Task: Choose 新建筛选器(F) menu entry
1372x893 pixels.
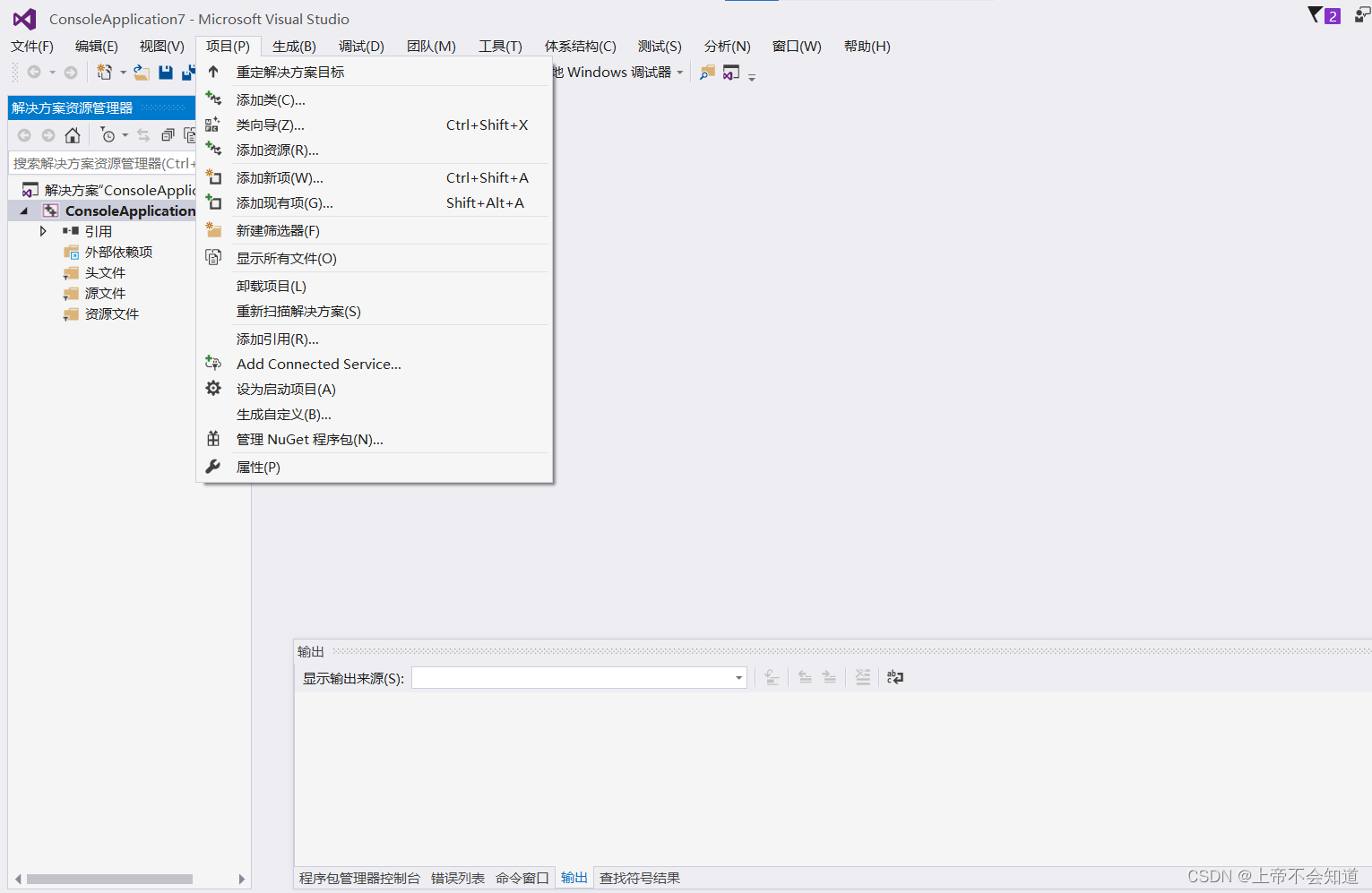Action: [375, 230]
